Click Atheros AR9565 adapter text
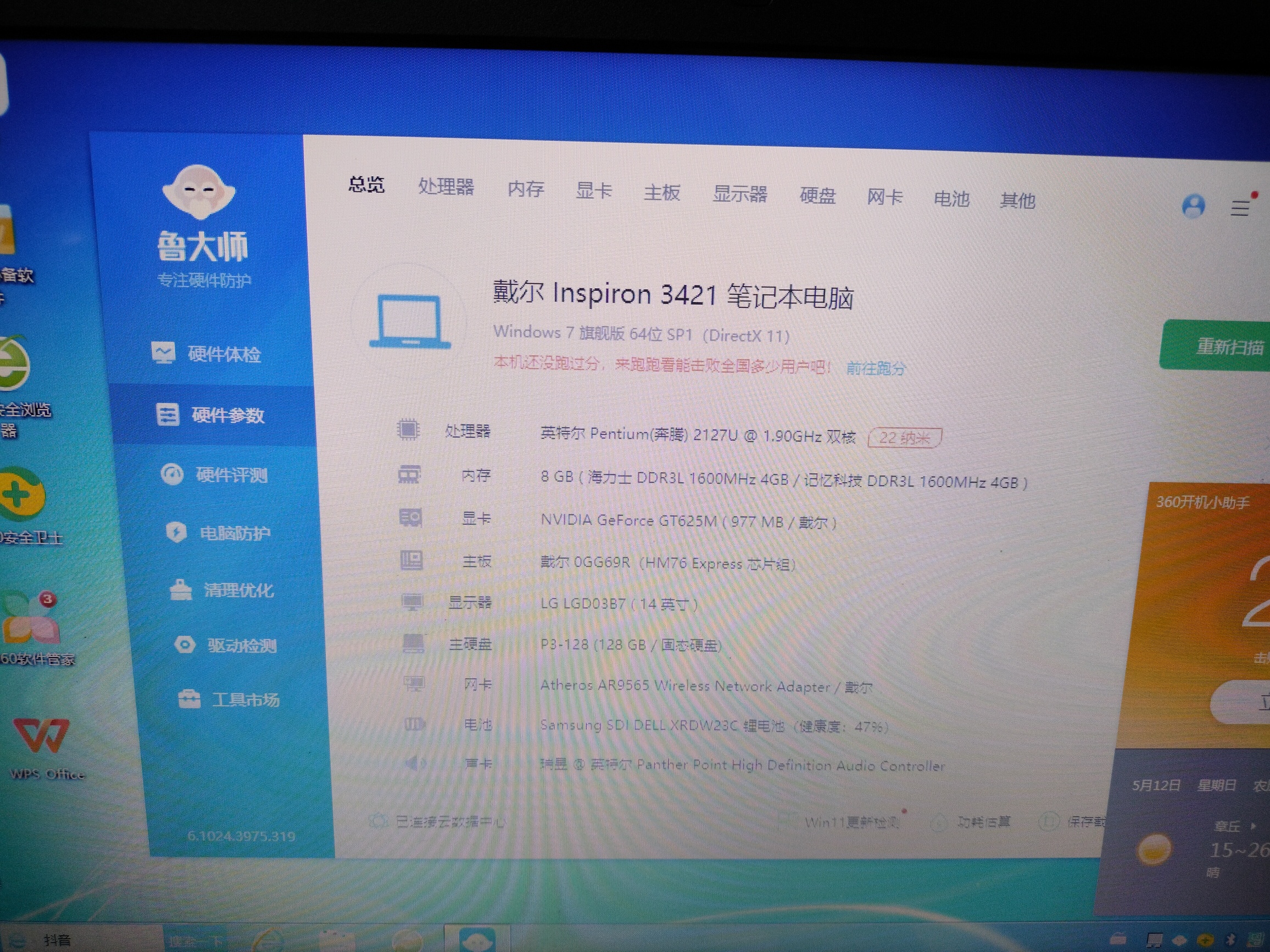The image size is (1270, 952). point(706,686)
